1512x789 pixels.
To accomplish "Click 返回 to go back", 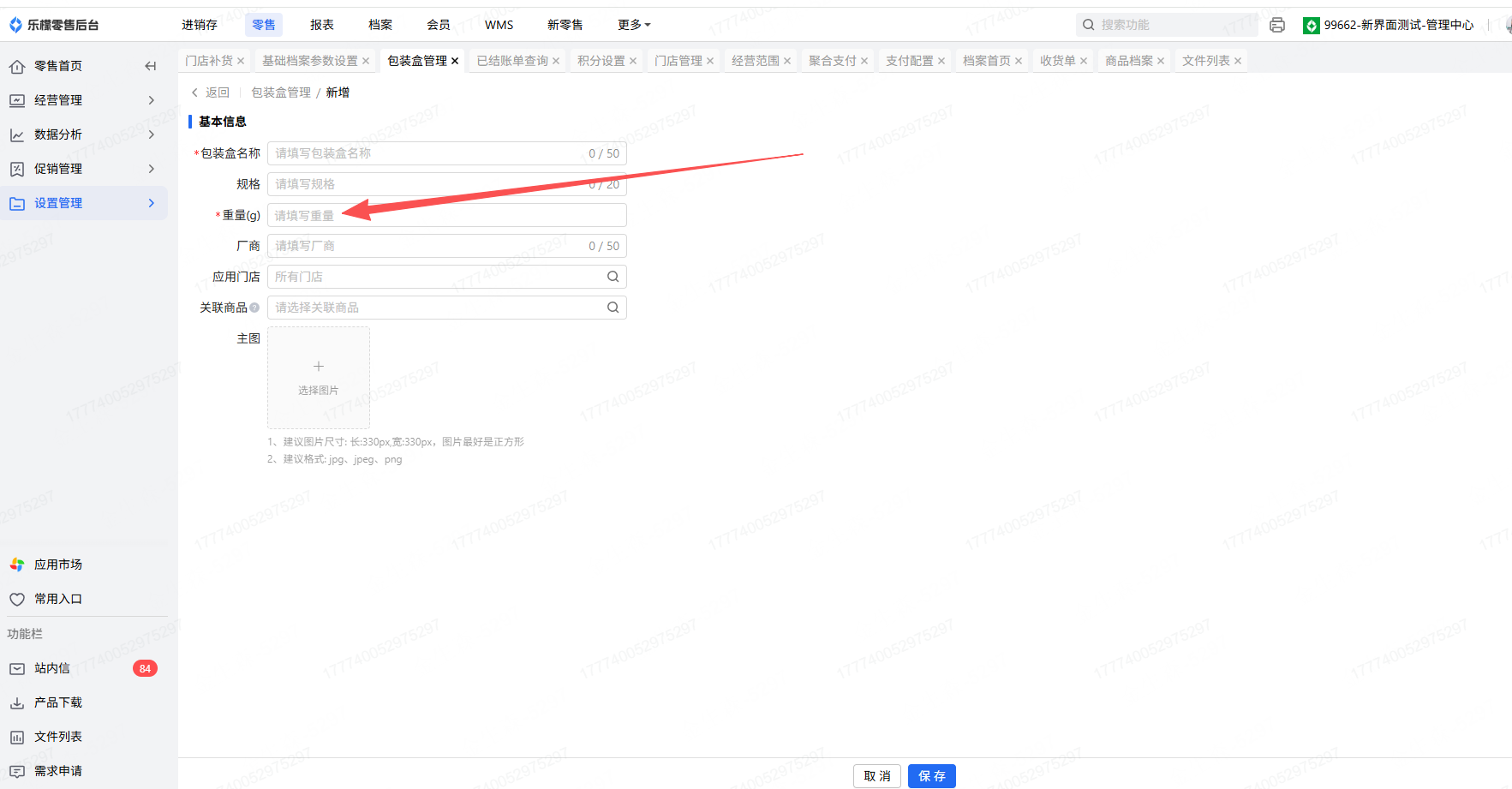I will click(x=211, y=93).
